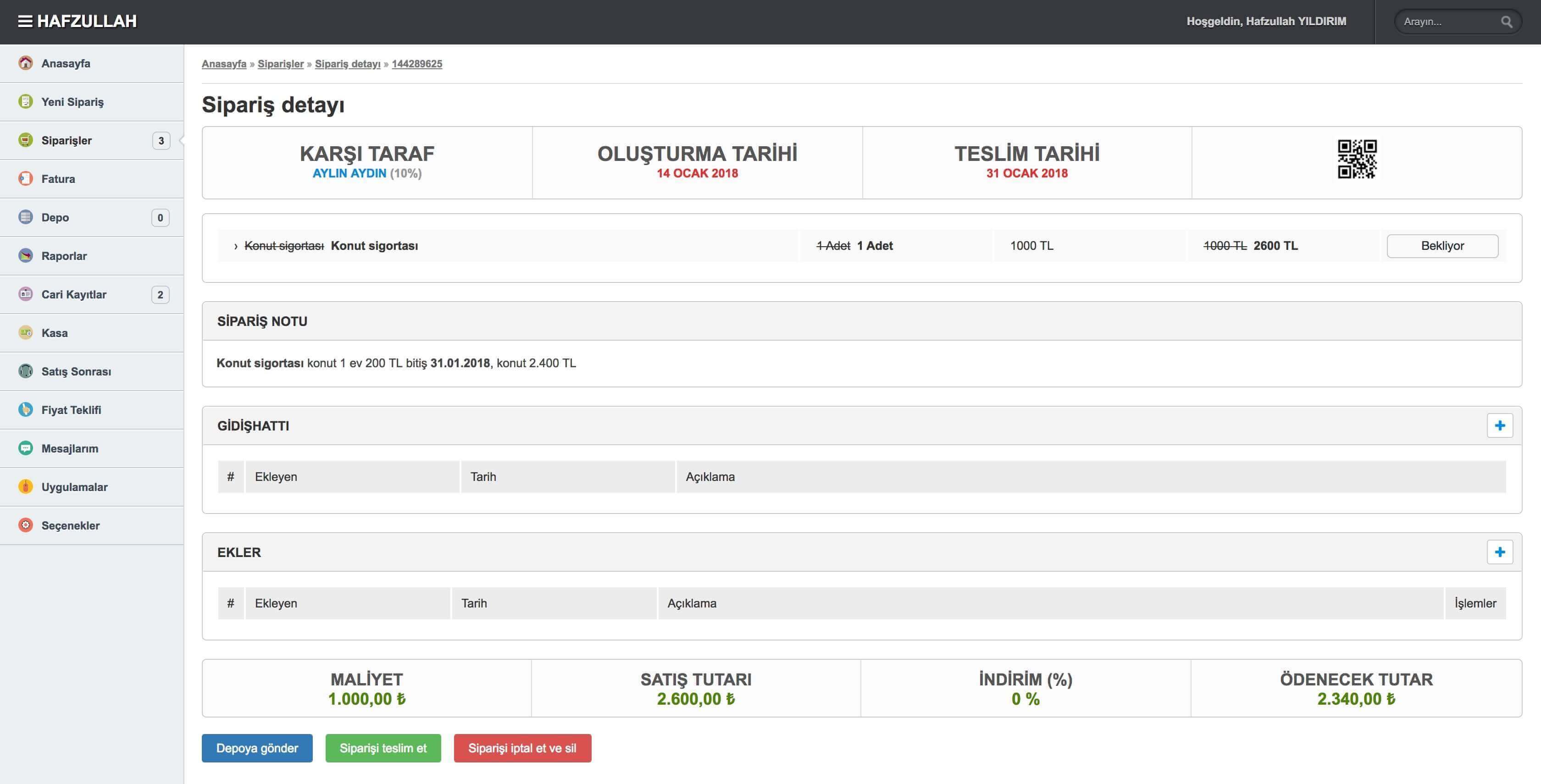Click the search magnifier icon

1506,22
